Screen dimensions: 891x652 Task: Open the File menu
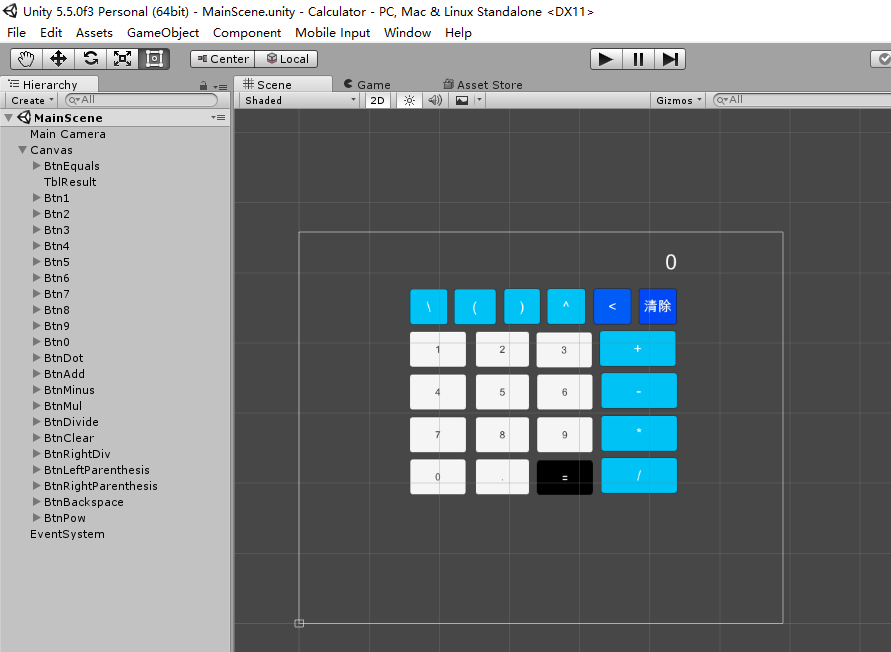(x=16, y=33)
